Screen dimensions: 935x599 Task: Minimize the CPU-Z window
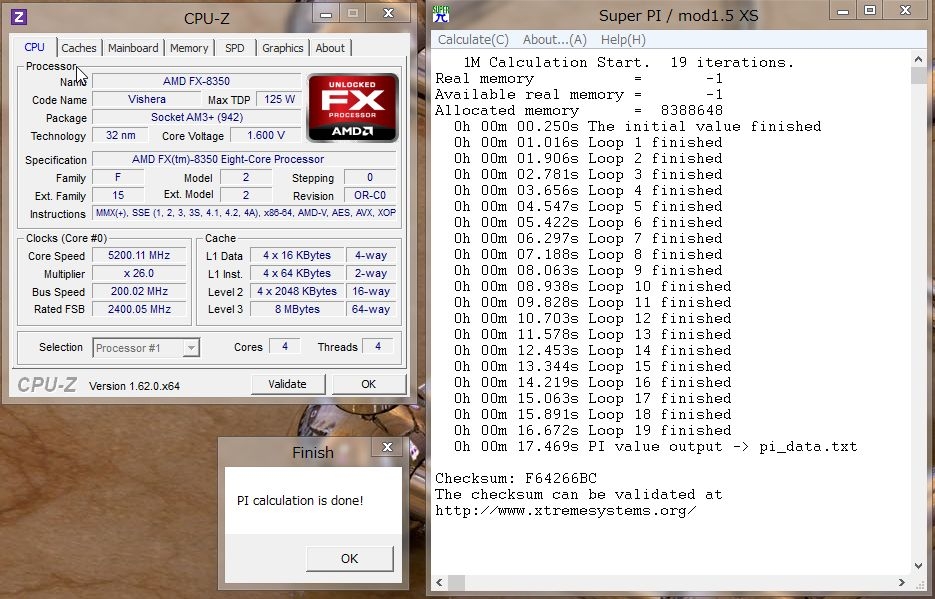(x=326, y=14)
